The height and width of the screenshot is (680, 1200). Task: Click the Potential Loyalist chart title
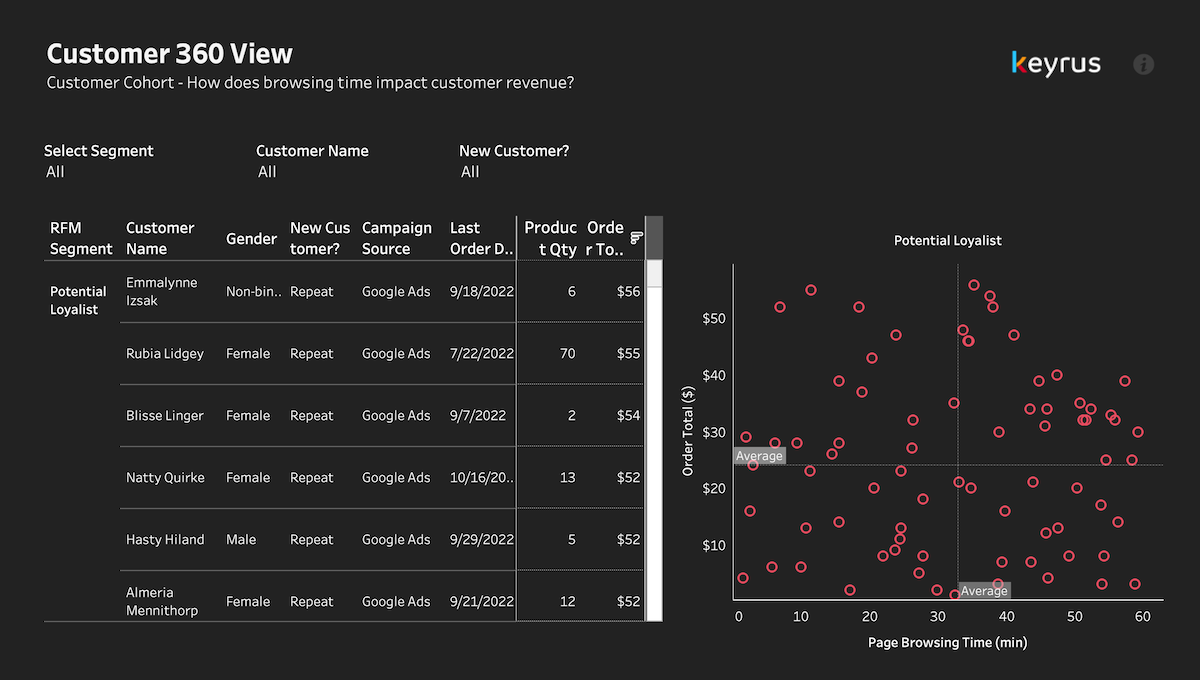click(x=947, y=240)
